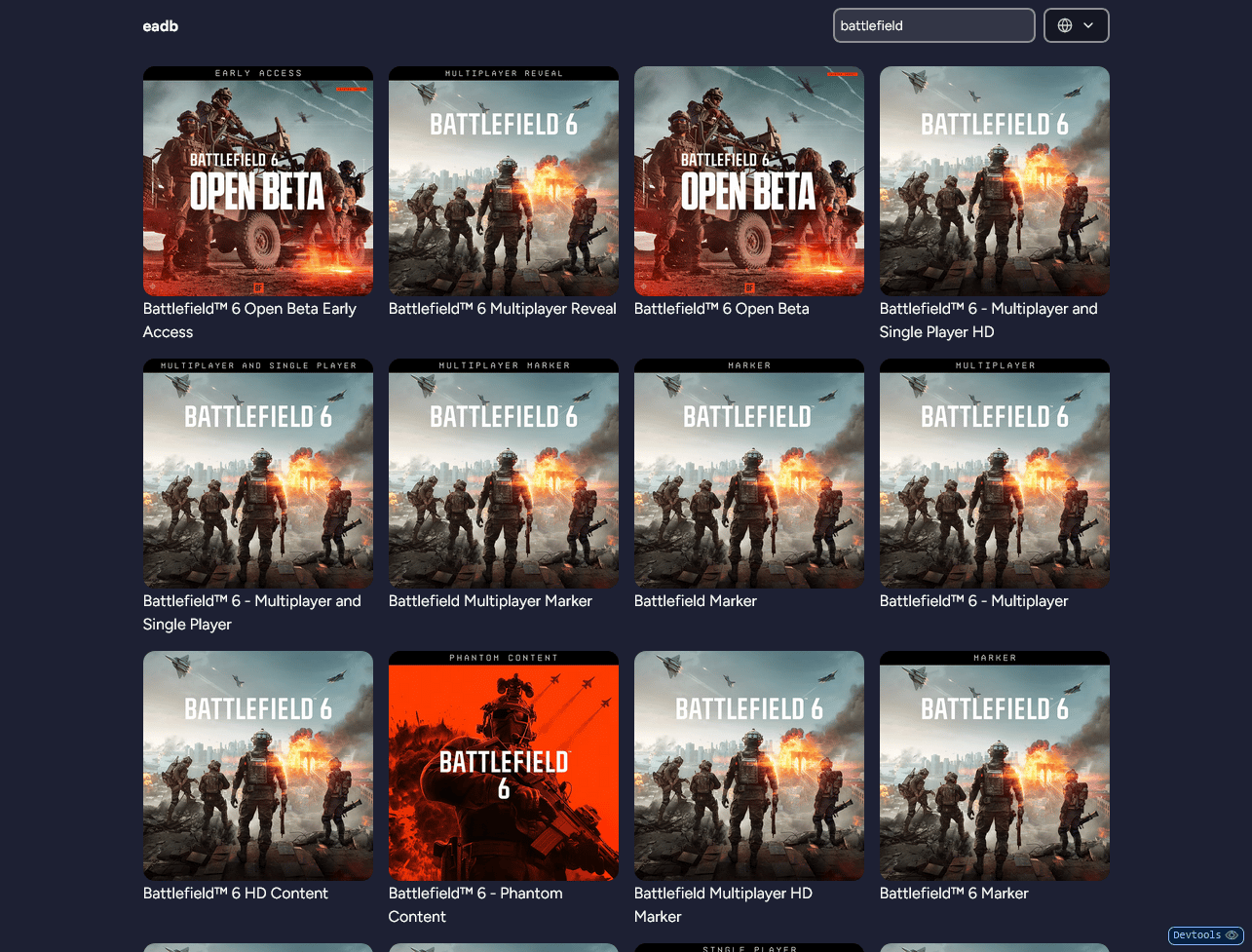
Task: Open Battlefield 6 Open Beta Early Access cover
Action: click(x=258, y=181)
